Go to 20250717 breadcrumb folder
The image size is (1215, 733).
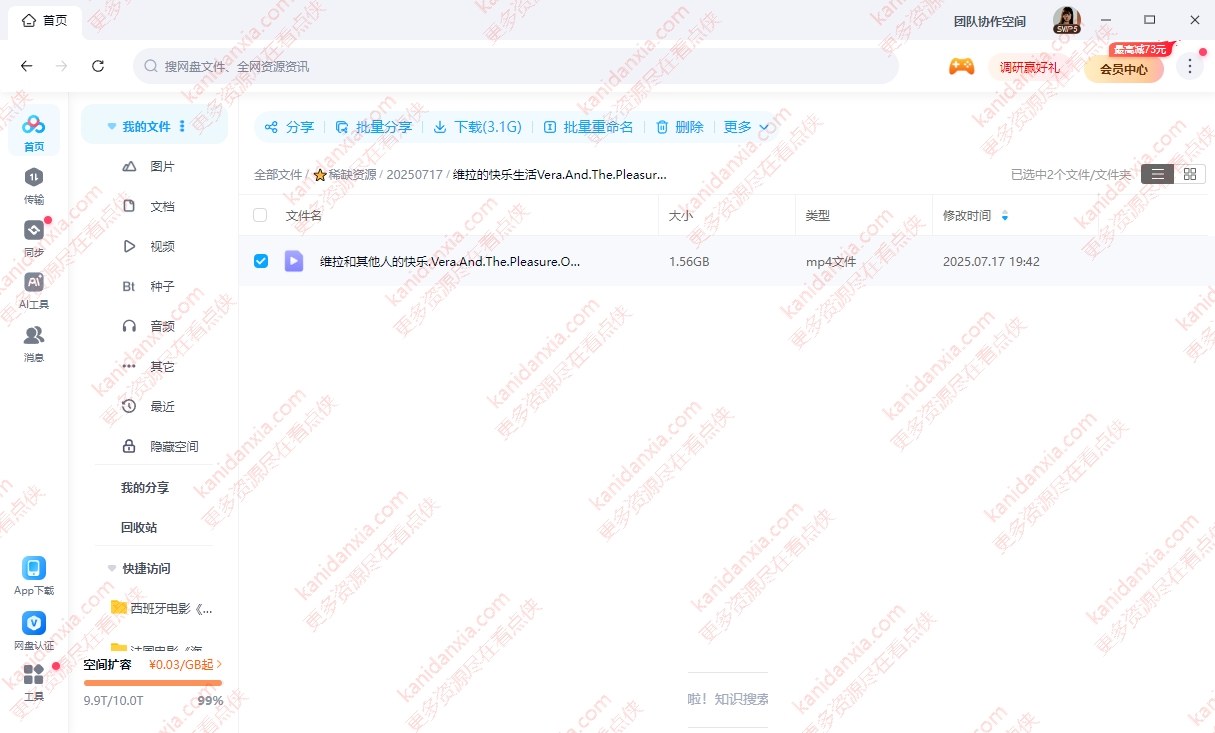tap(414, 174)
